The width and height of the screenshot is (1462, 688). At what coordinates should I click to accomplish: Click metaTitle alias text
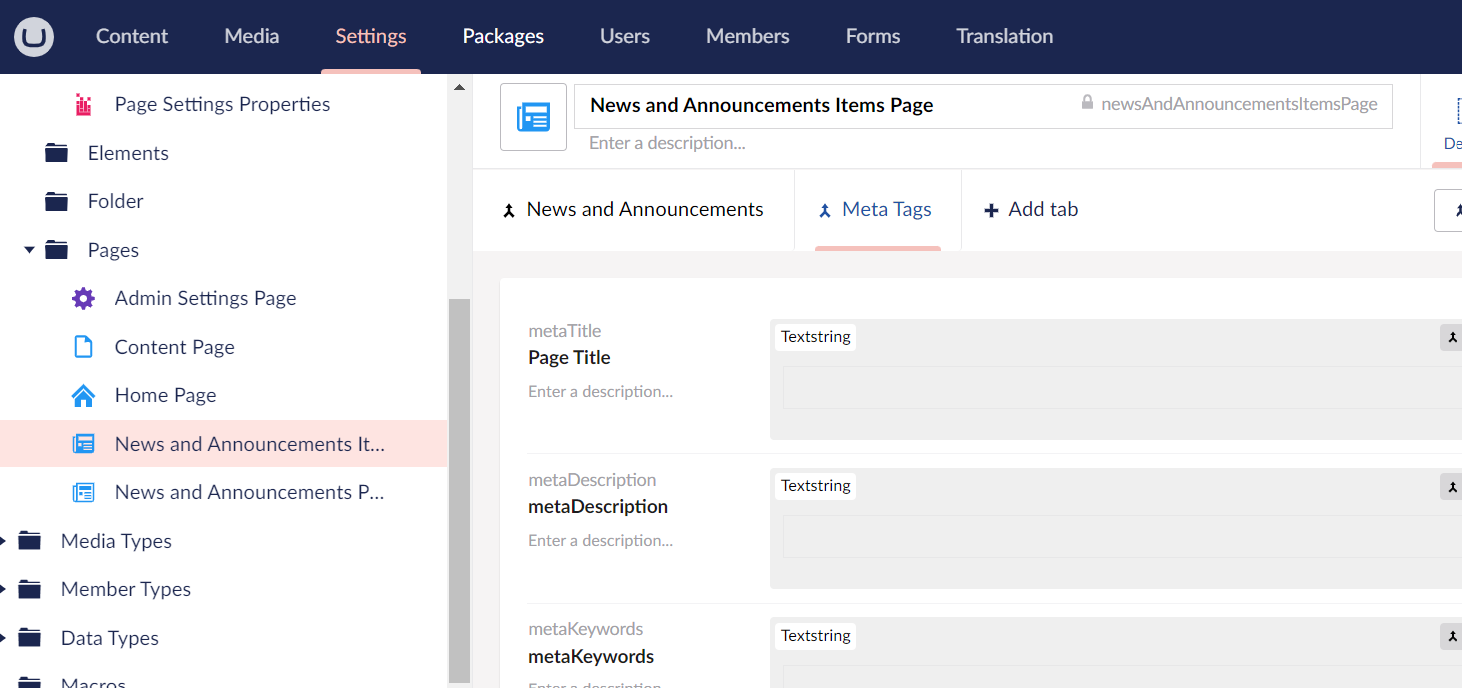565,331
